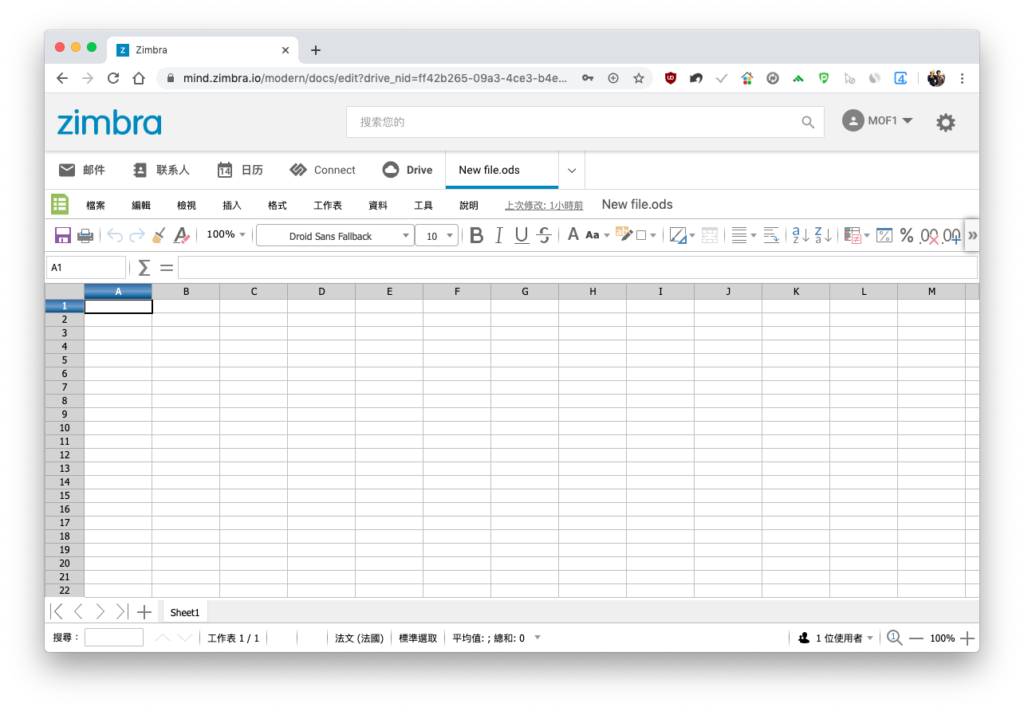Screen dimensions: 1024x711
Task: Toggle italic formatting
Action: pos(499,236)
